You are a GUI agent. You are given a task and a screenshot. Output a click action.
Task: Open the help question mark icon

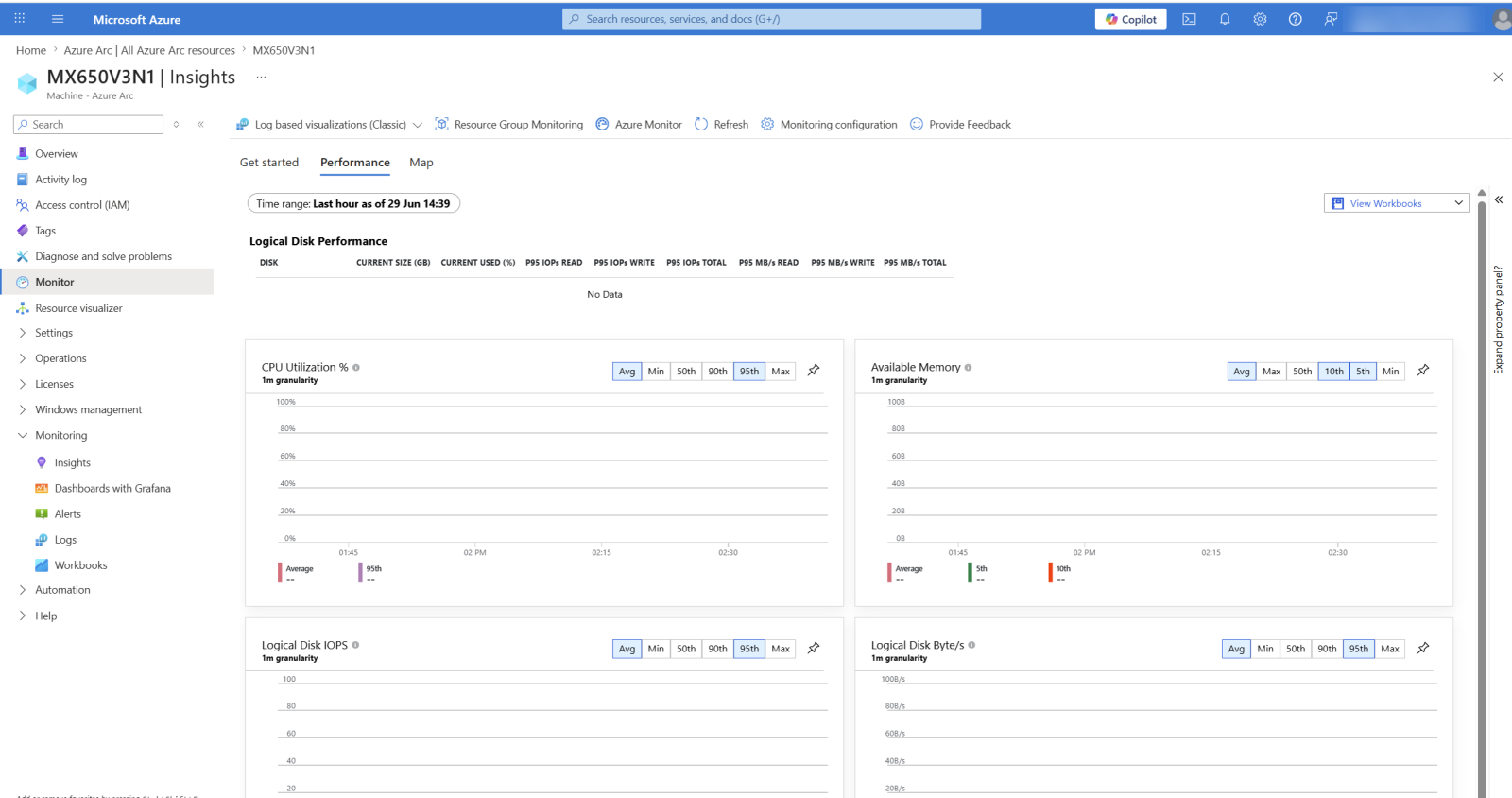pos(1296,19)
